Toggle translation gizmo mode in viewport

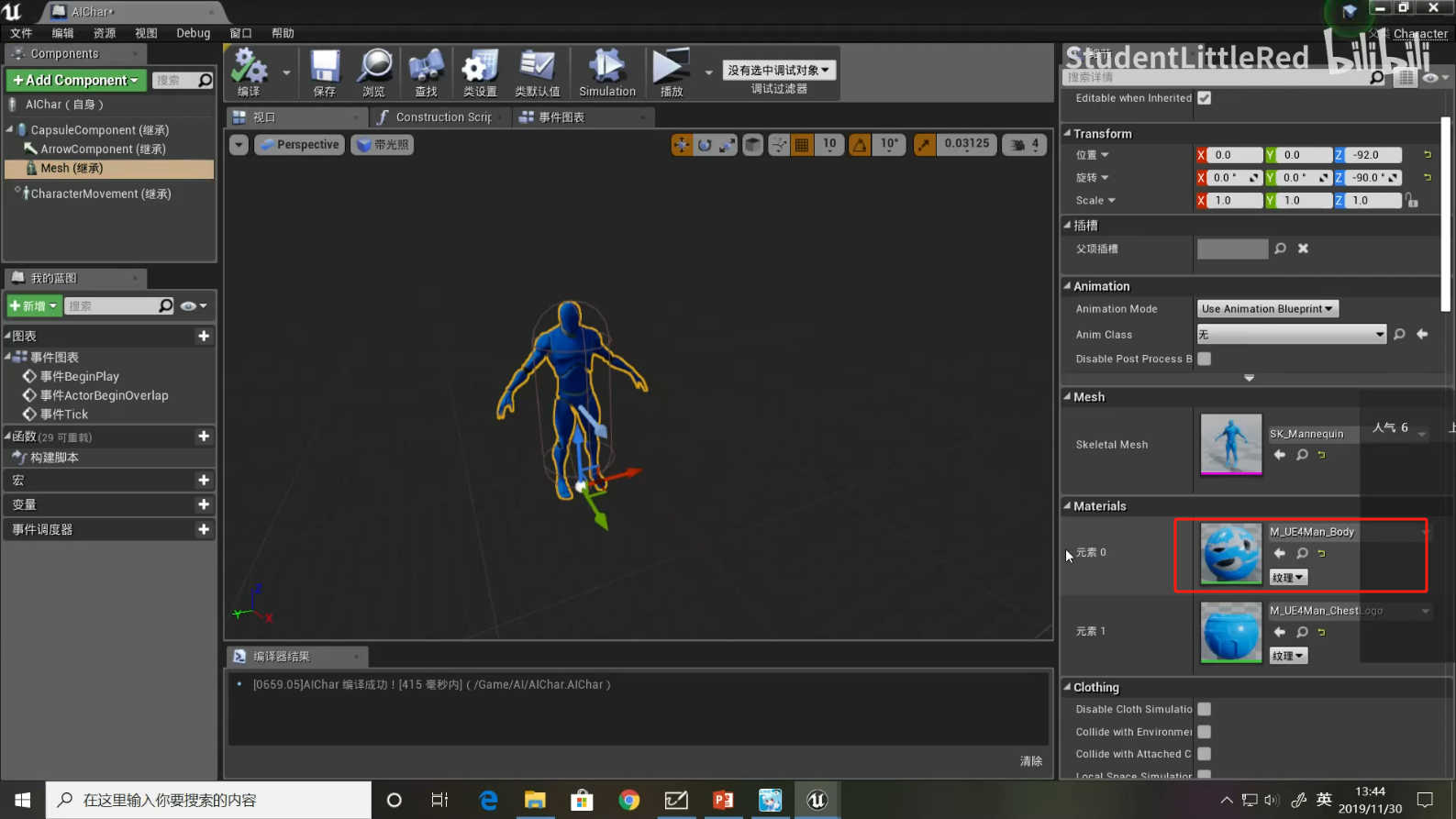point(682,145)
